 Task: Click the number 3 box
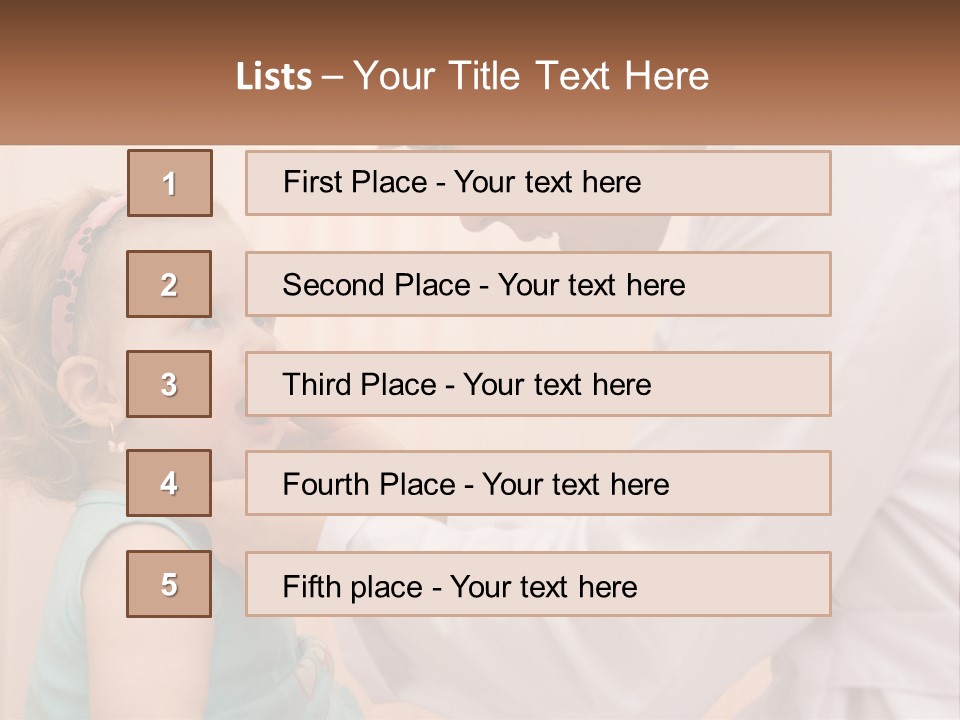point(169,384)
